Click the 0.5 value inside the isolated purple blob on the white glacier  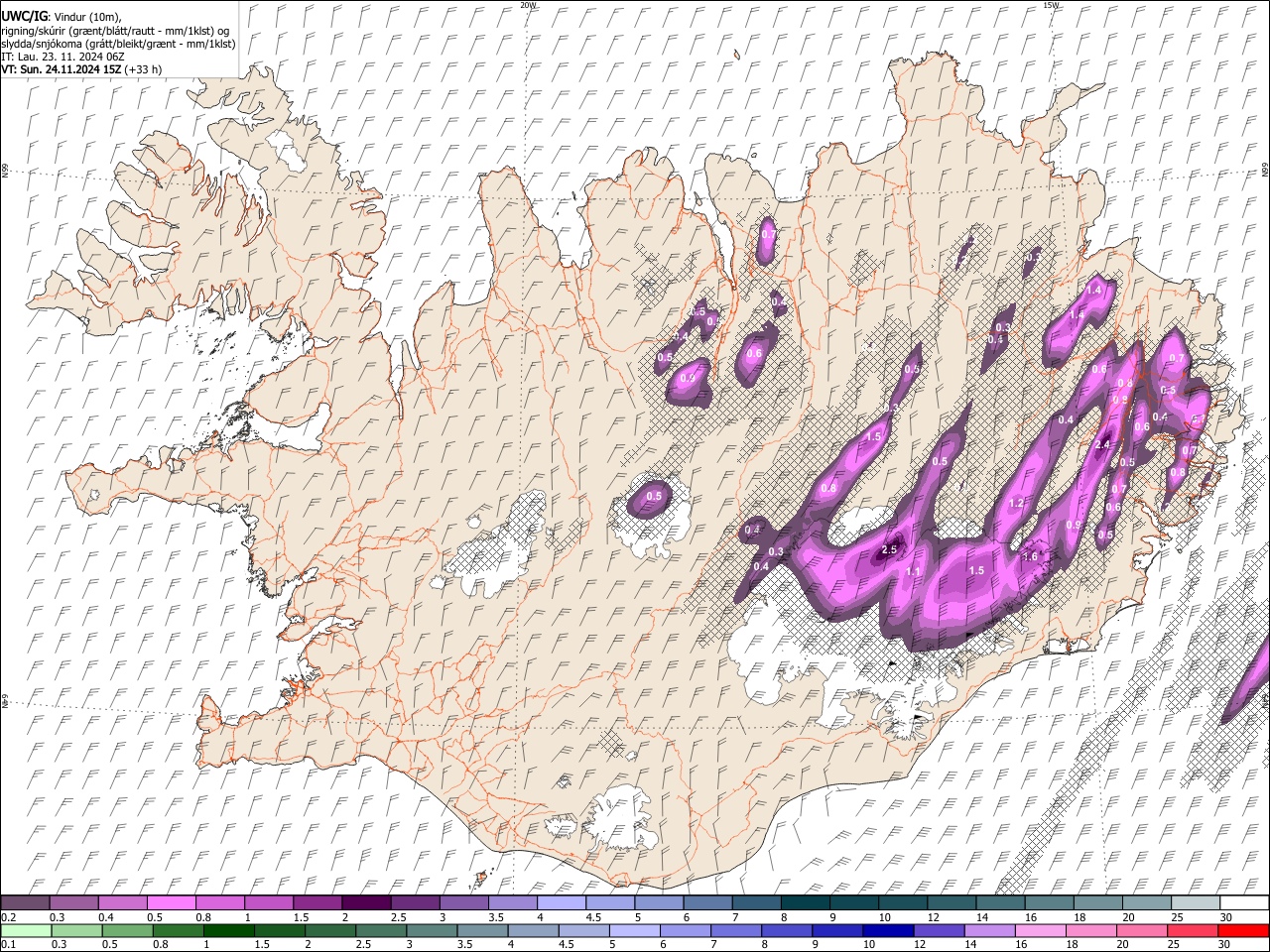pyautogui.click(x=654, y=496)
